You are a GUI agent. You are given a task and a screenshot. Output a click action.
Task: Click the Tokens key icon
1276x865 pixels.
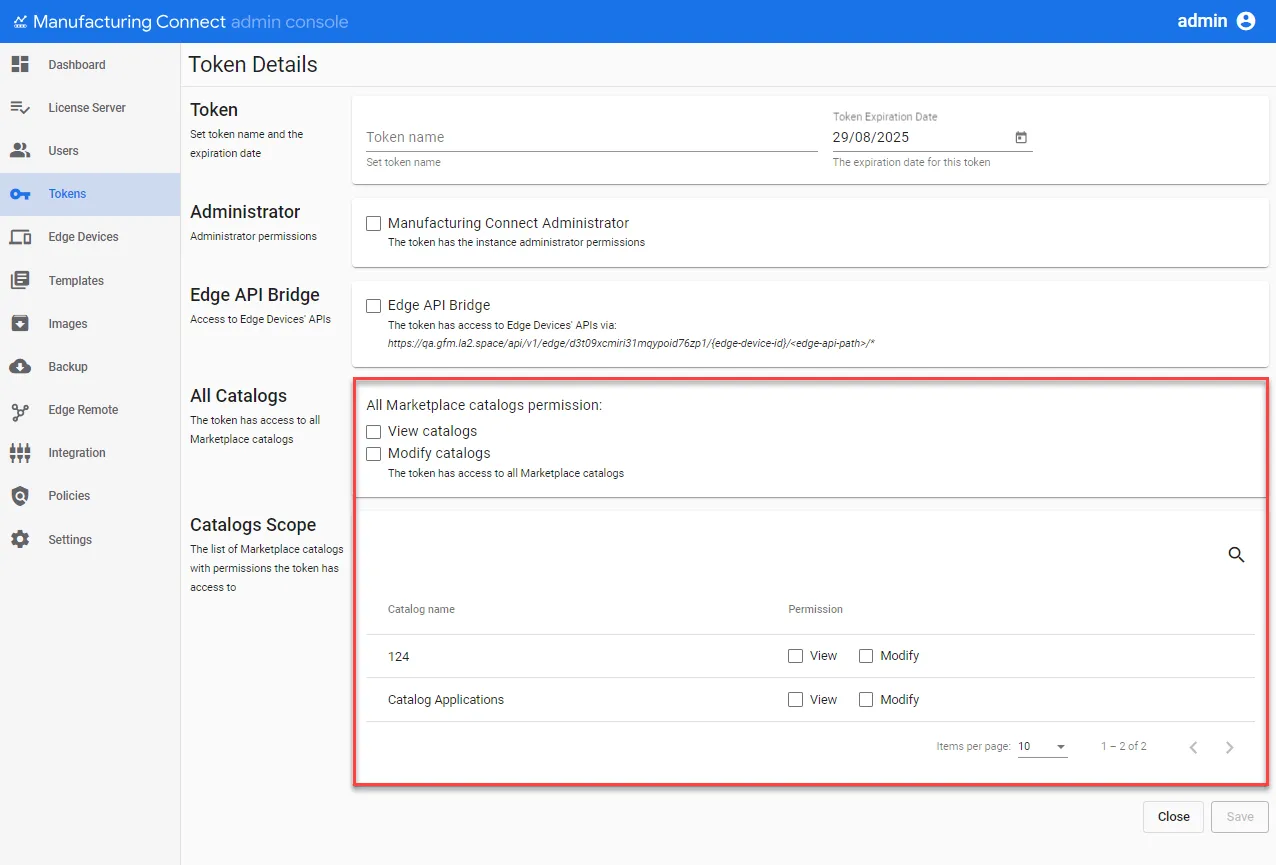[20, 194]
